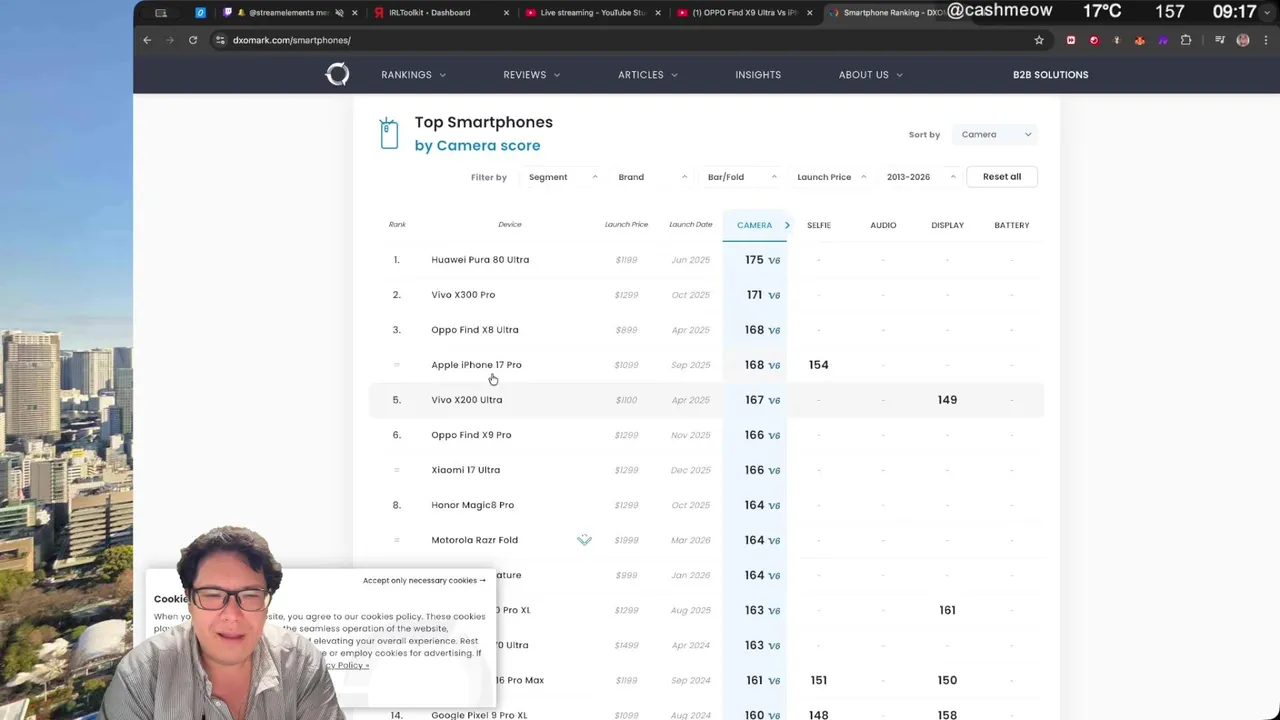Click the purple extension icon in toolbar
Image resolution: width=1280 pixels, height=720 pixels.
pyautogui.click(x=1162, y=40)
